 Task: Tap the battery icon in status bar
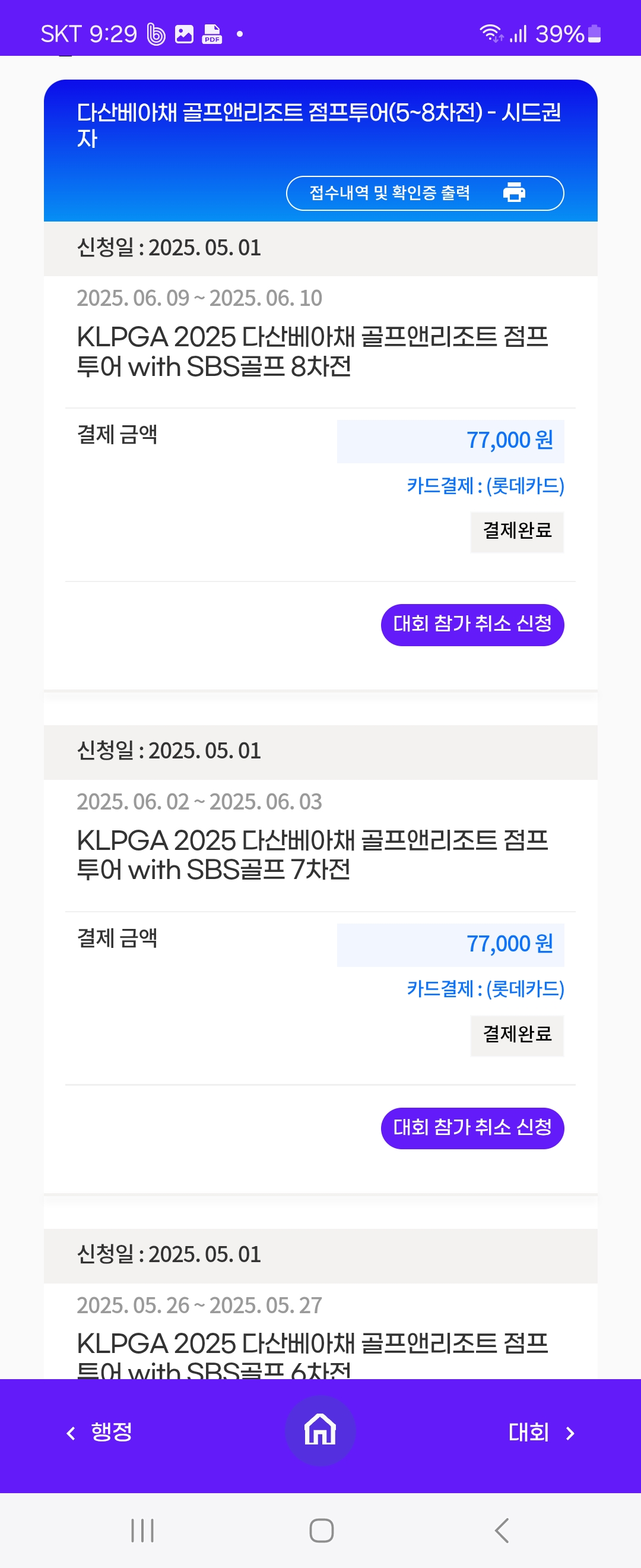595,34
